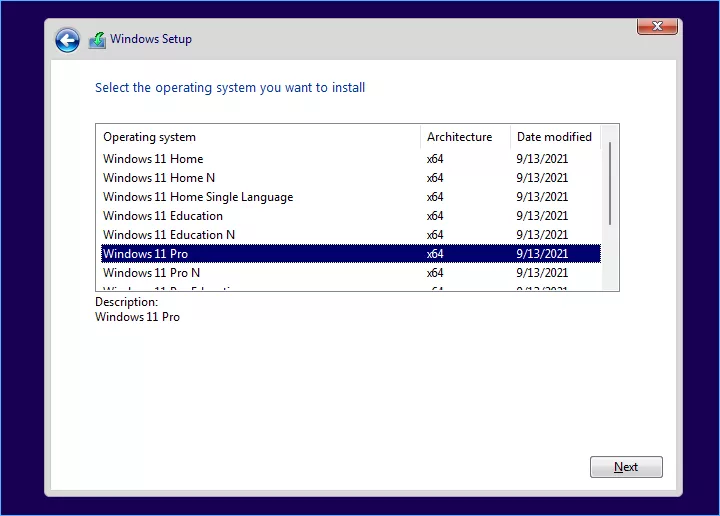Image resolution: width=720 pixels, height=516 pixels.
Task: Click x64 in the Windows 11 Home row
Action: (x=435, y=159)
